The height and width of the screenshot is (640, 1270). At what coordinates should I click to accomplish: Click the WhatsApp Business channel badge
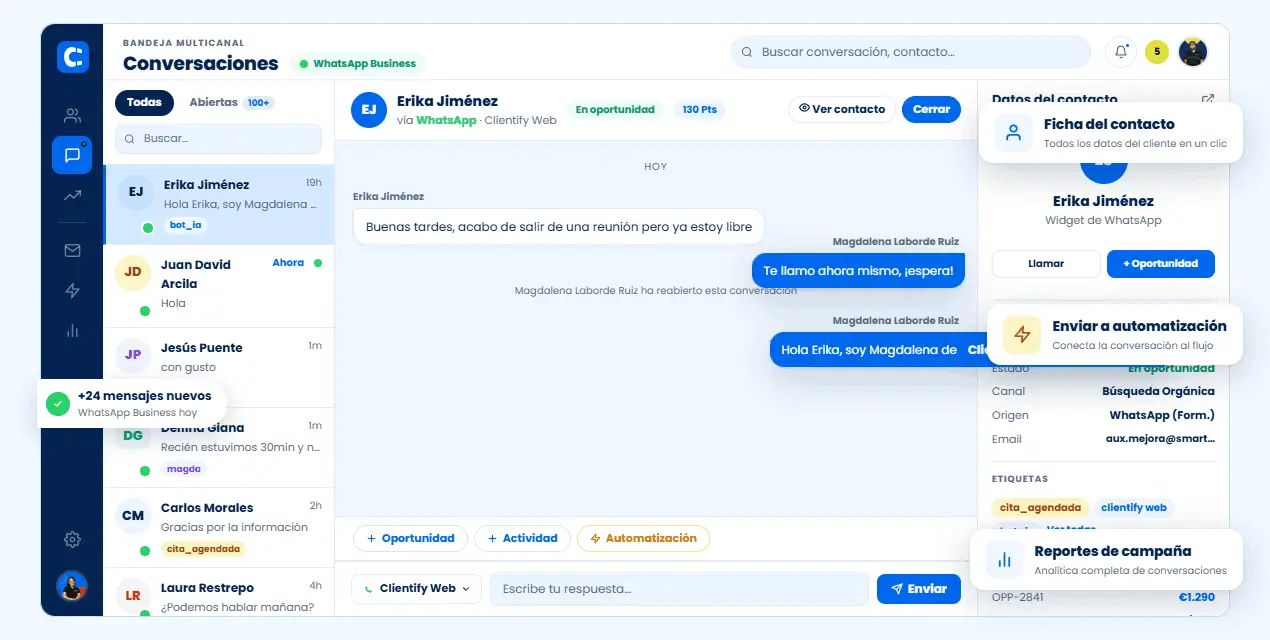coord(358,64)
